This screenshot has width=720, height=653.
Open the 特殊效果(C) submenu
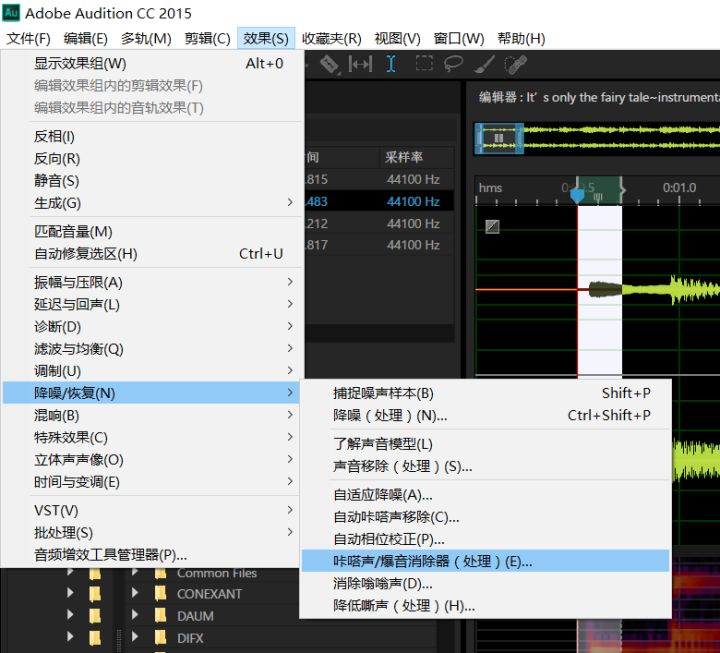(153, 437)
